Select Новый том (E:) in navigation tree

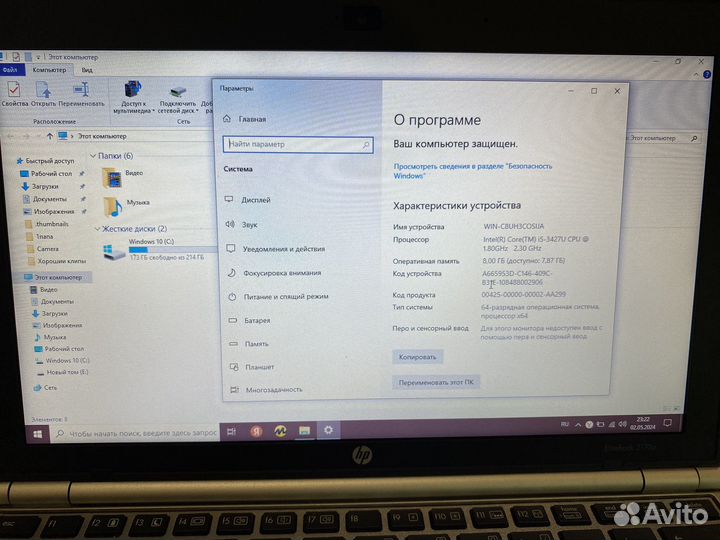67,372
